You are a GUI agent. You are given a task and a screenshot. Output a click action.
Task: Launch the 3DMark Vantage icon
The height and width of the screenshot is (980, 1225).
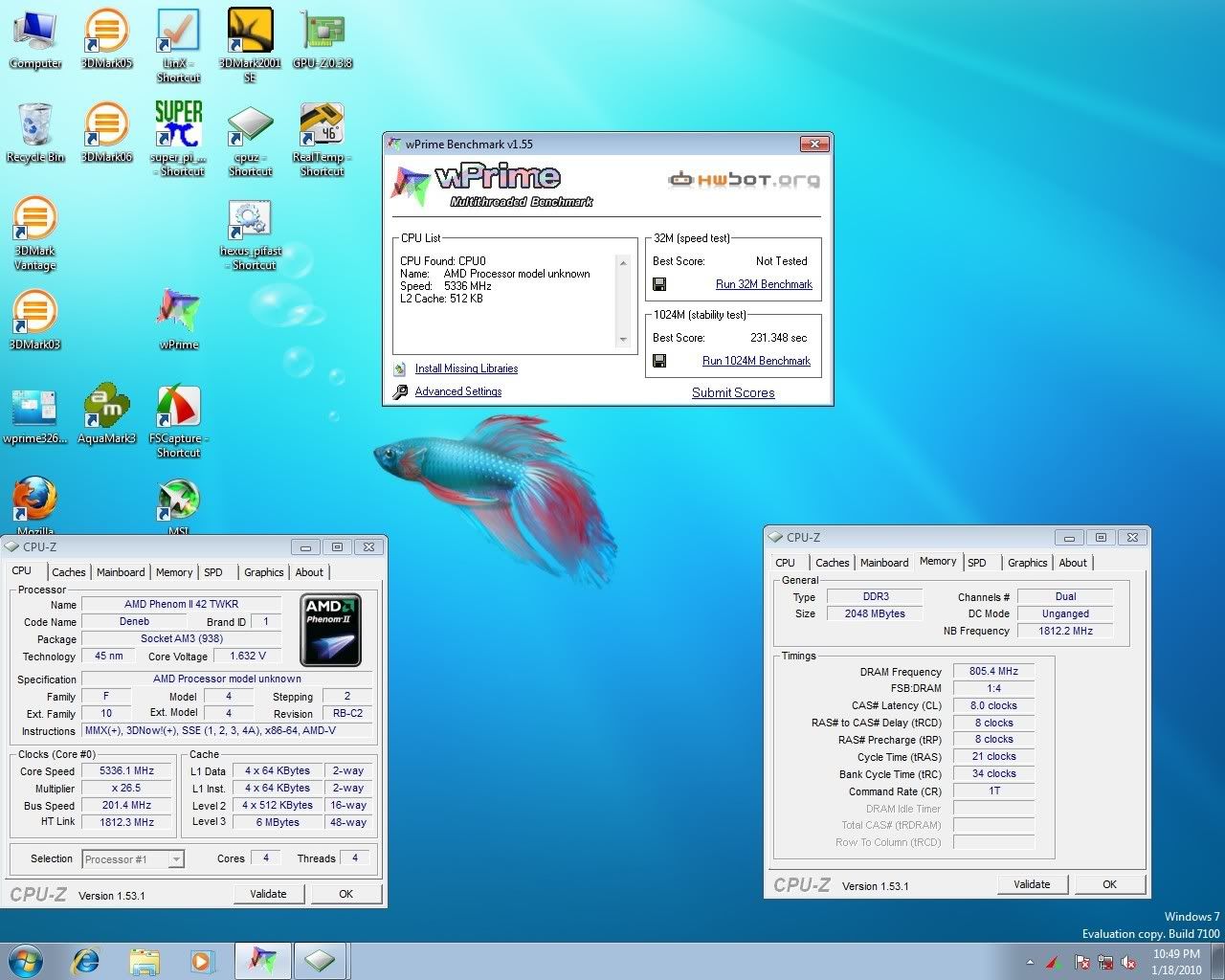(x=34, y=234)
